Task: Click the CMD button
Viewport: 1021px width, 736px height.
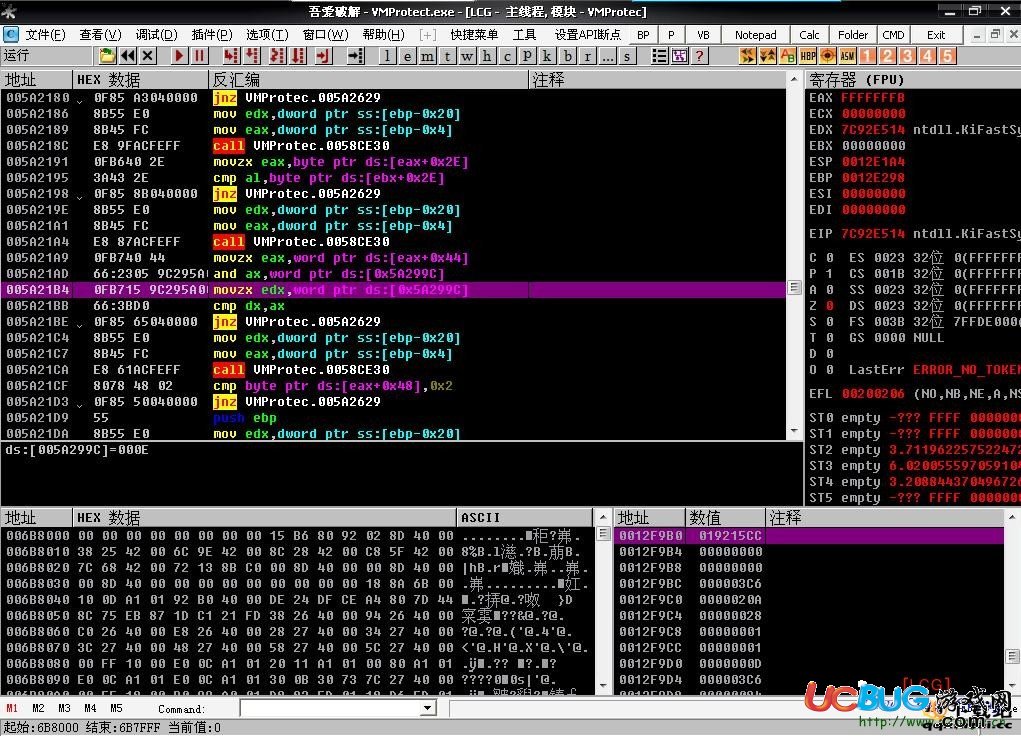Action: tap(893, 35)
